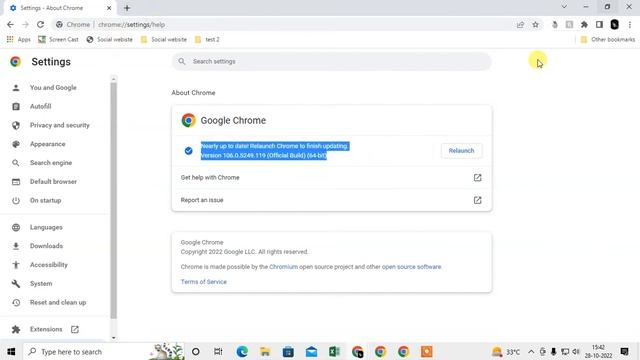Viewport: 640px width, 360px height.
Task: Focus the Search settings field
Action: coord(331,62)
